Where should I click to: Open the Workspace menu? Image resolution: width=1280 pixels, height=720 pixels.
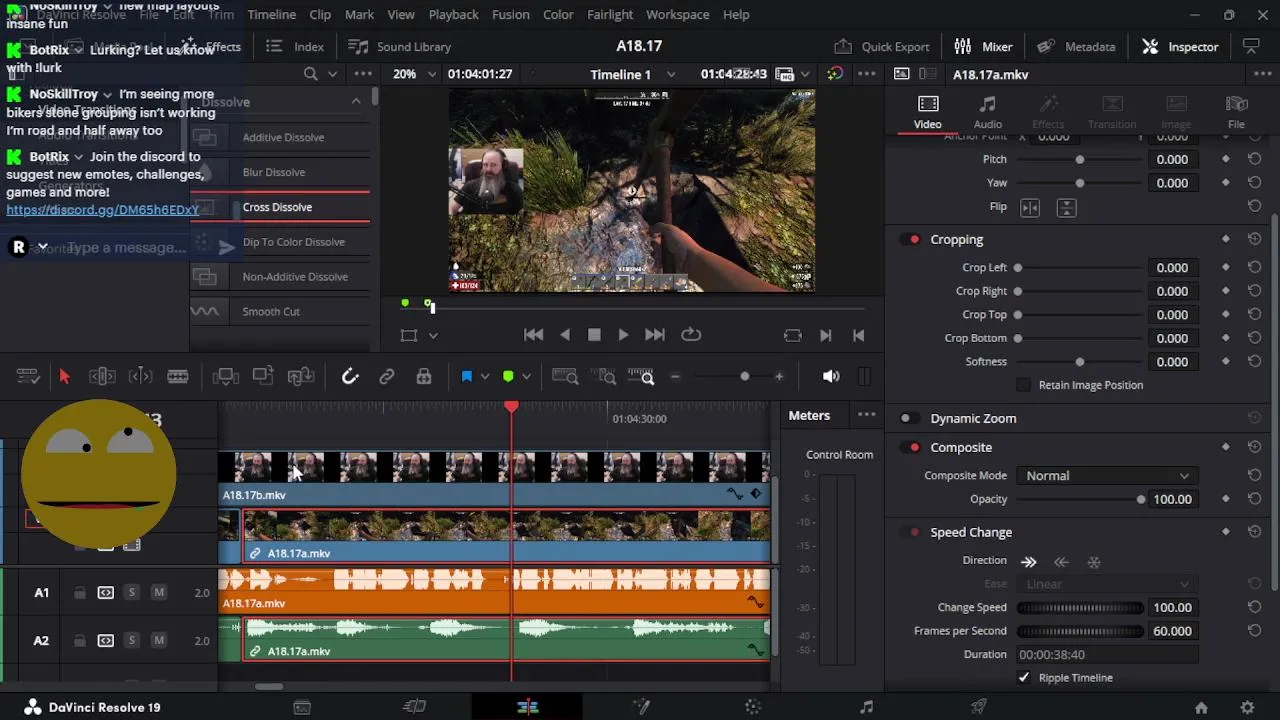tap(678, 15)
